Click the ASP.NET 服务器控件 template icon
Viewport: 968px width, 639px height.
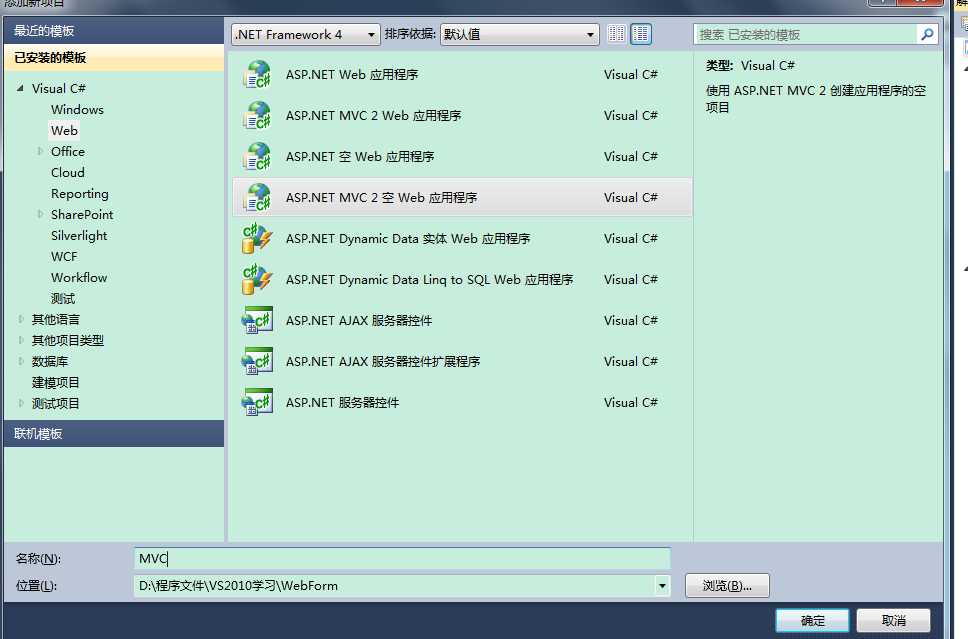click(x=257, y=403)
